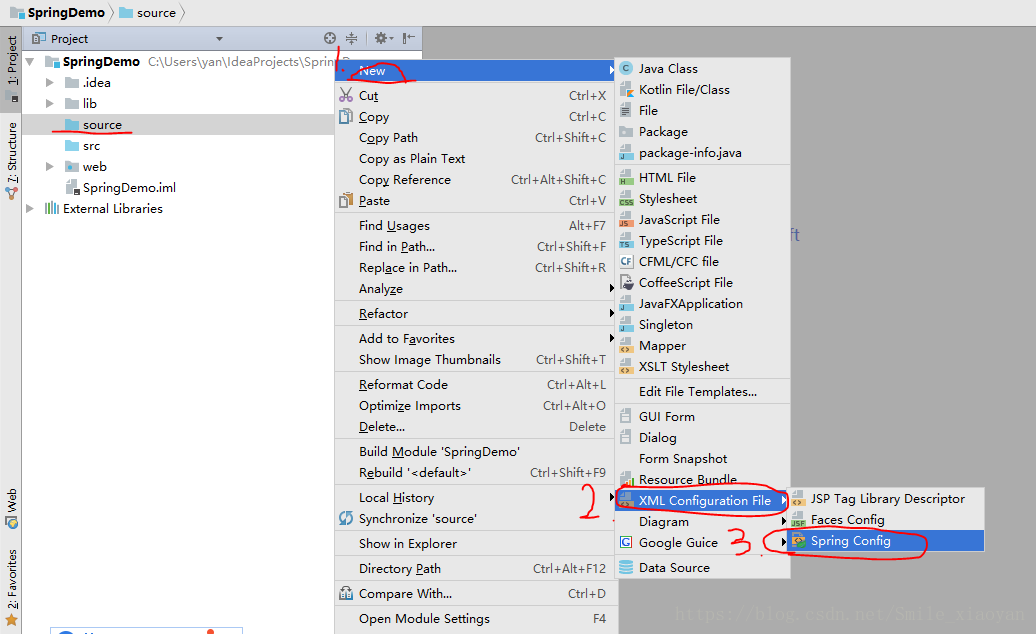Expand the web folder
The height and width of the screenshot is (634, 1036).
(x=50, y=166)
